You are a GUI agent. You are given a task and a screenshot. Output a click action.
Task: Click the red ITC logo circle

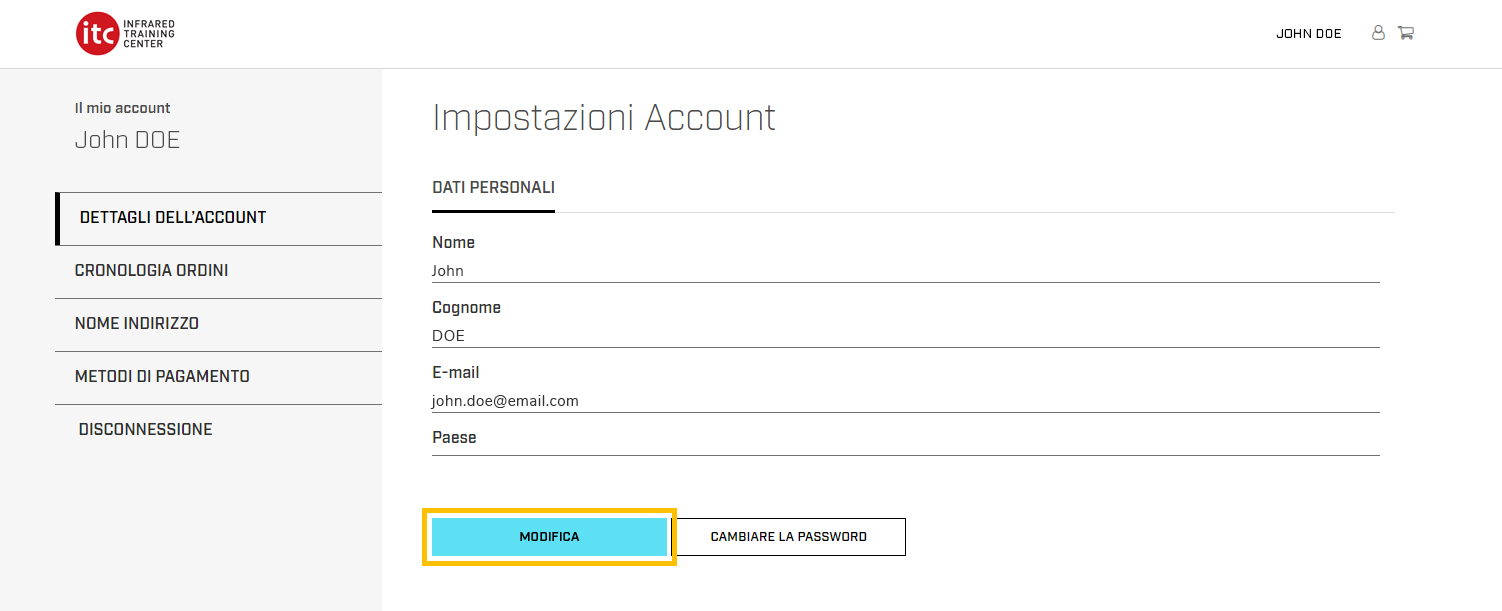tap(97, 34)
